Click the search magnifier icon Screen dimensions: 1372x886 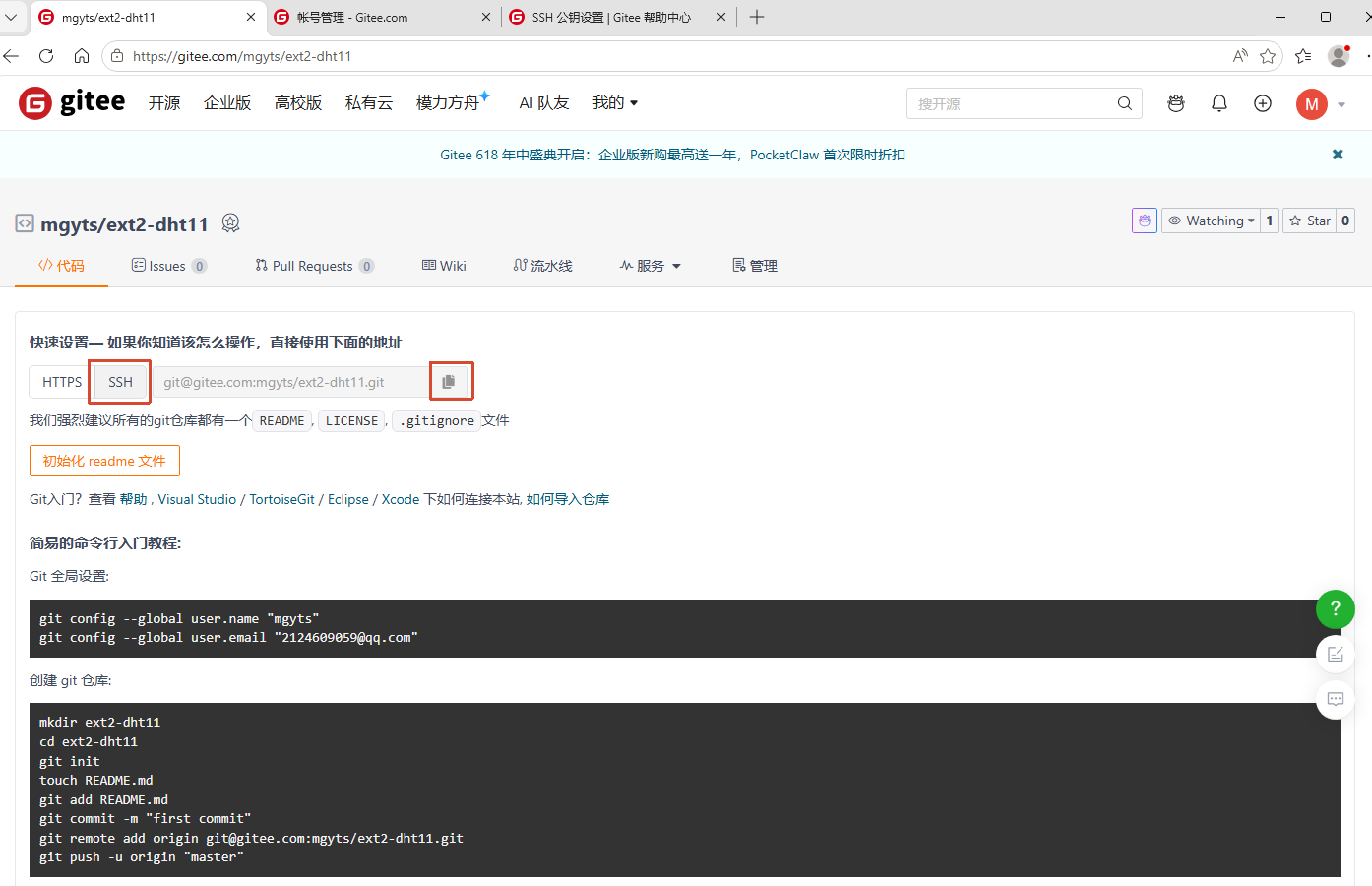coord(1125,103)
